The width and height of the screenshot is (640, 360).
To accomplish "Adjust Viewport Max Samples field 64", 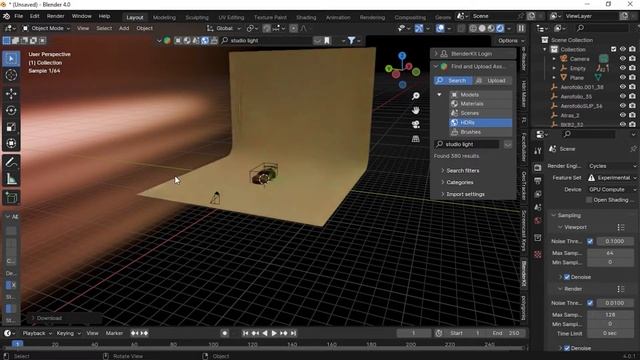I will pos(610,253).
